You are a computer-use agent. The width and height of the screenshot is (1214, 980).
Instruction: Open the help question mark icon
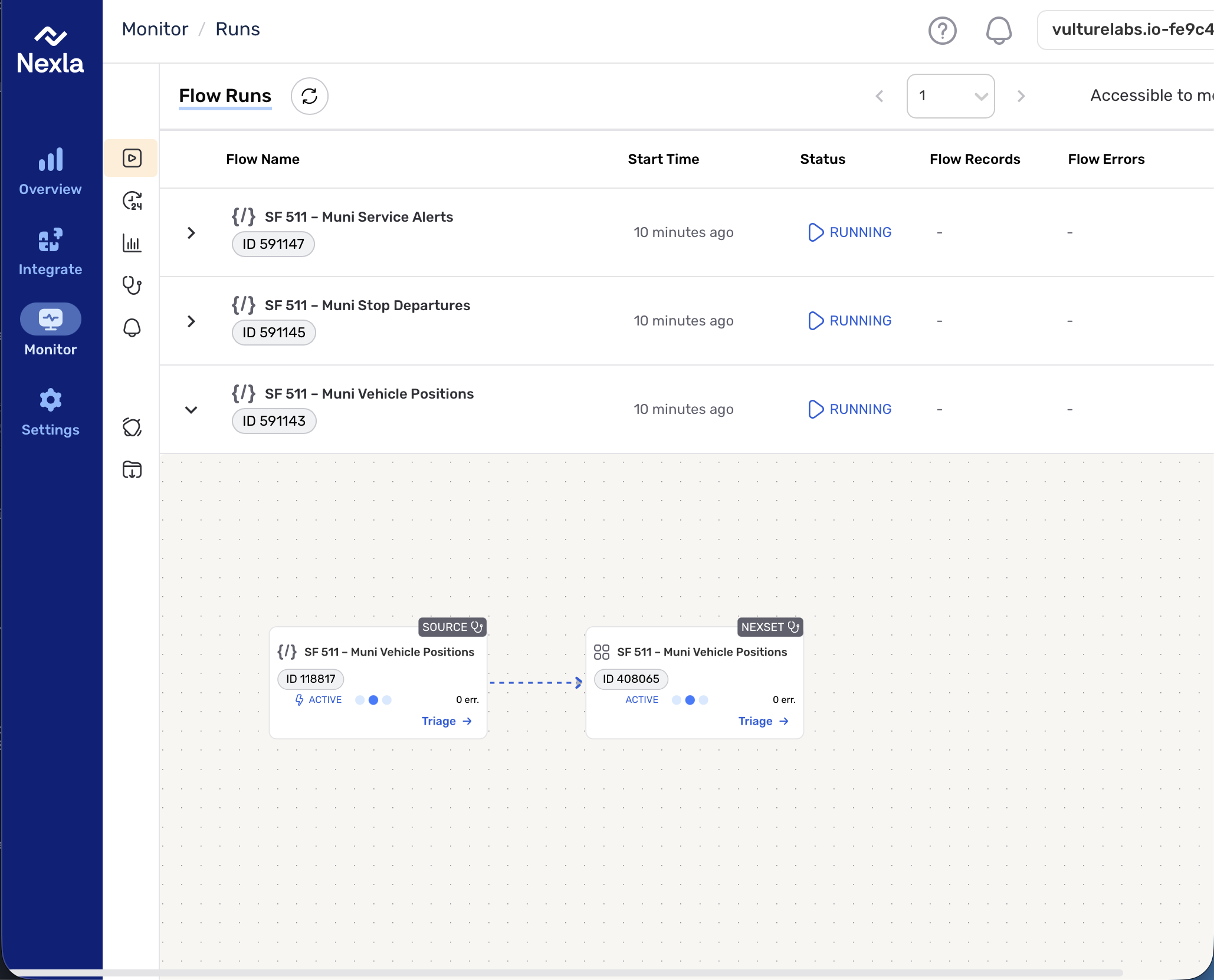[x=942, y=31]
